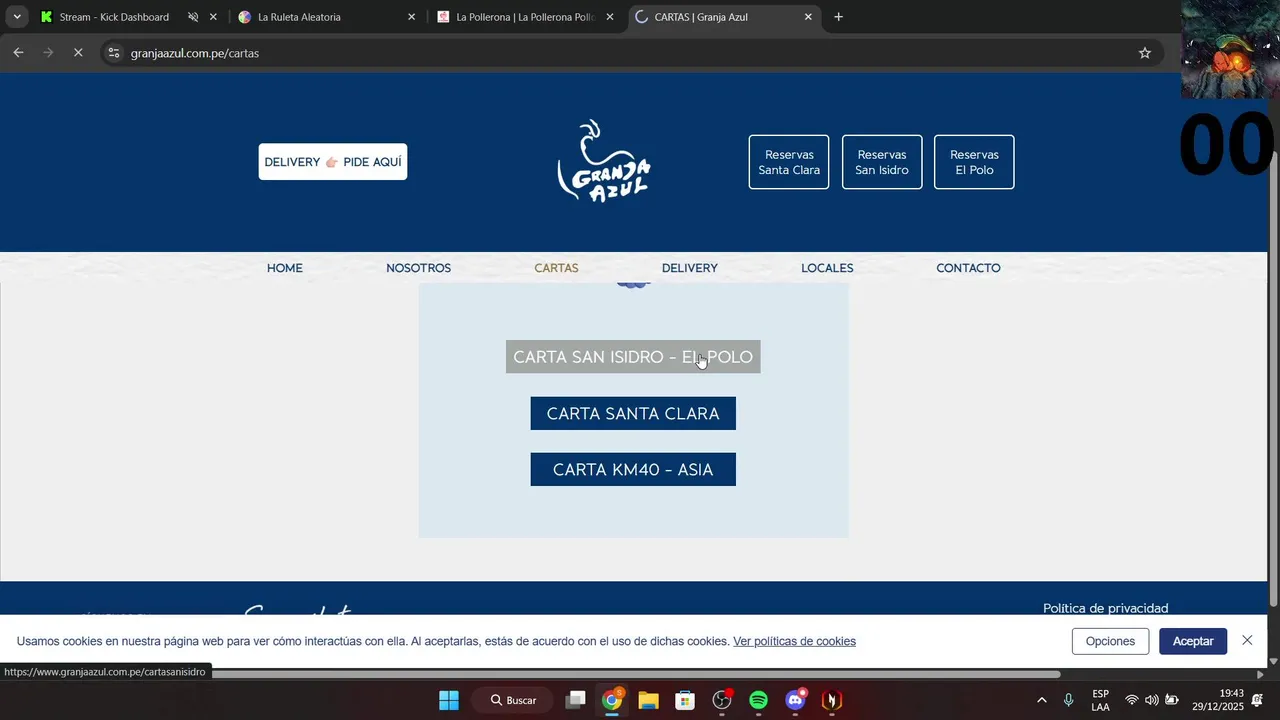Go back in the browser
The height and width of the screenshot is (720, 1280).
point(18,53)
